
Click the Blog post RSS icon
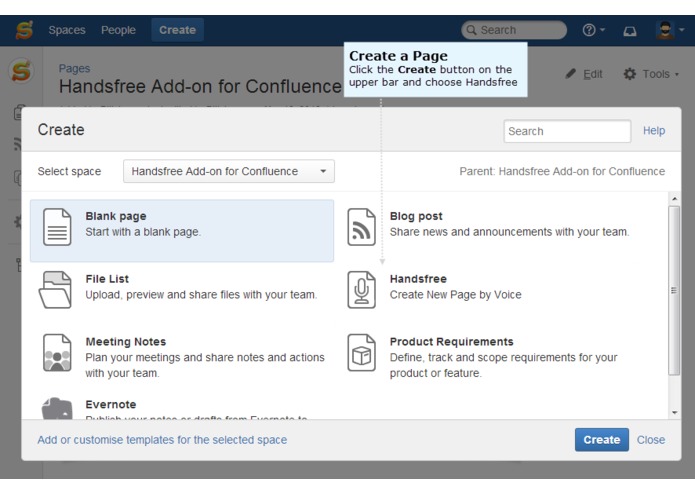361,227
